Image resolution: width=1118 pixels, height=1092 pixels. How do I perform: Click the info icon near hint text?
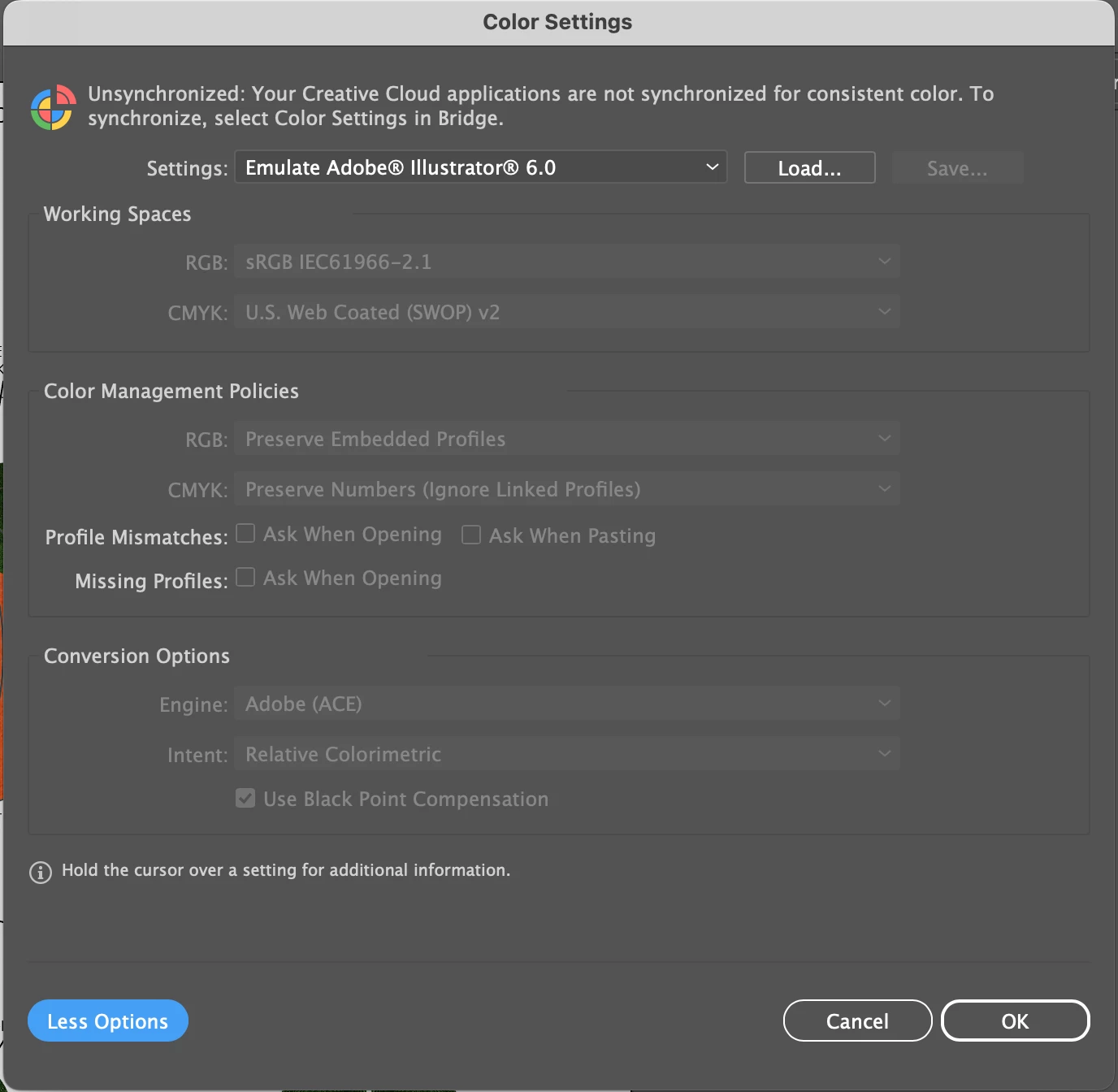(41, 872)
